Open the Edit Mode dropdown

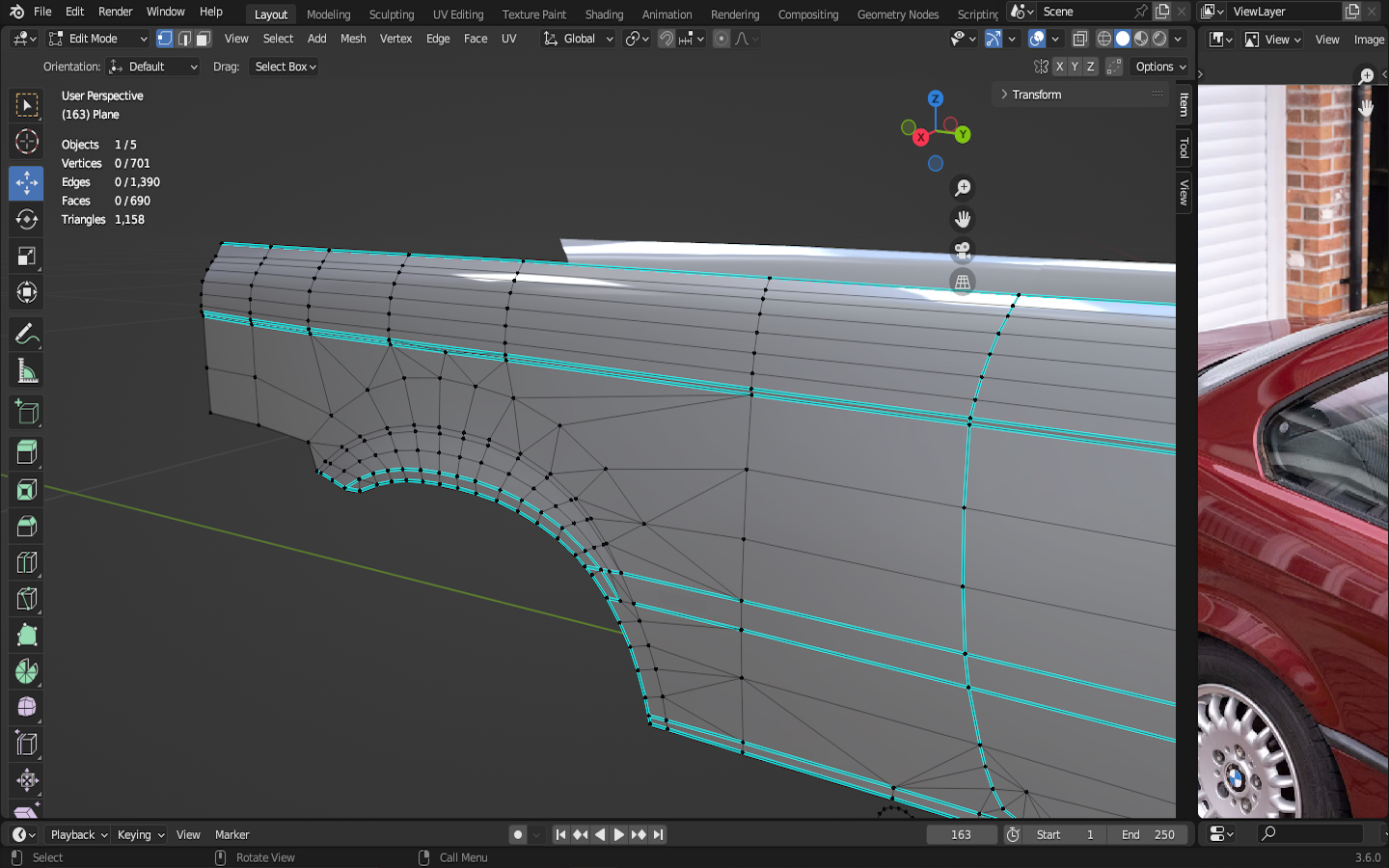[98, 39]
